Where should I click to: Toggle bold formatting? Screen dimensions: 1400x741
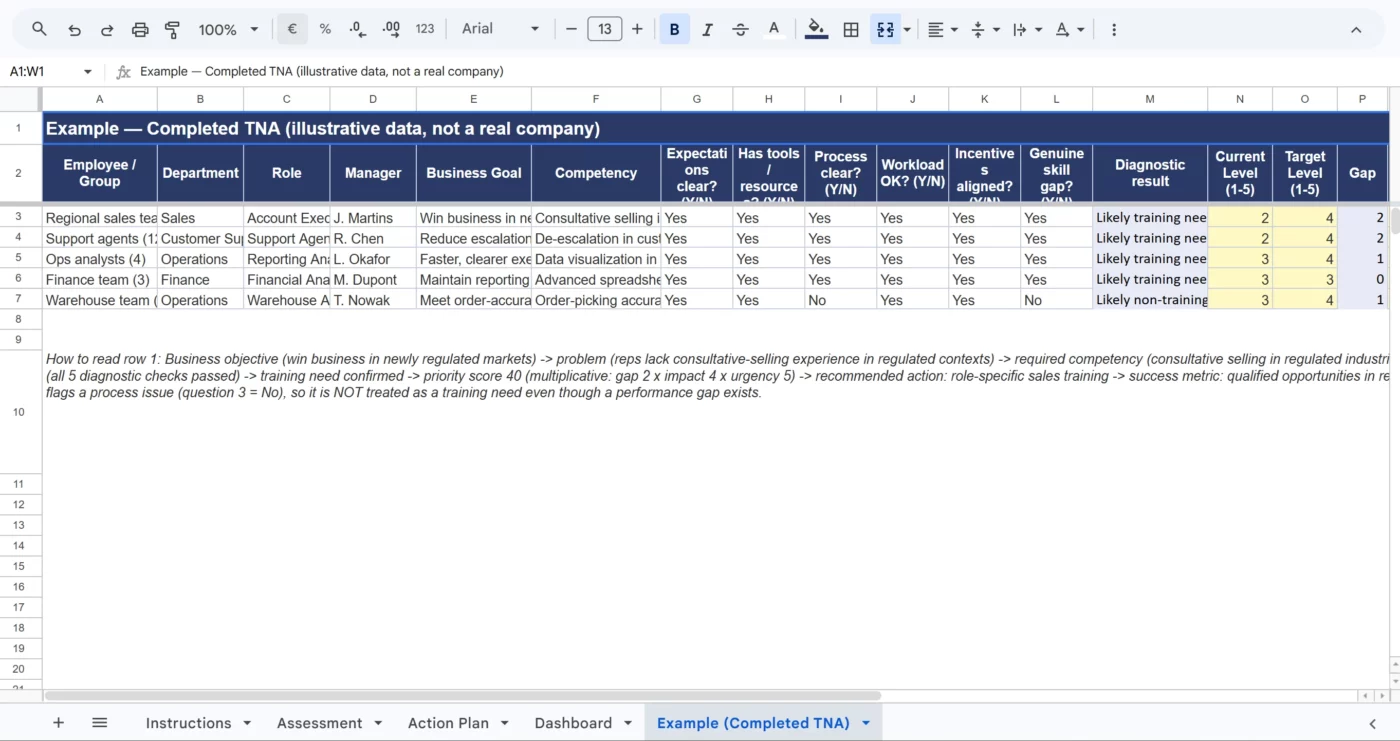(x=674, y=30)
